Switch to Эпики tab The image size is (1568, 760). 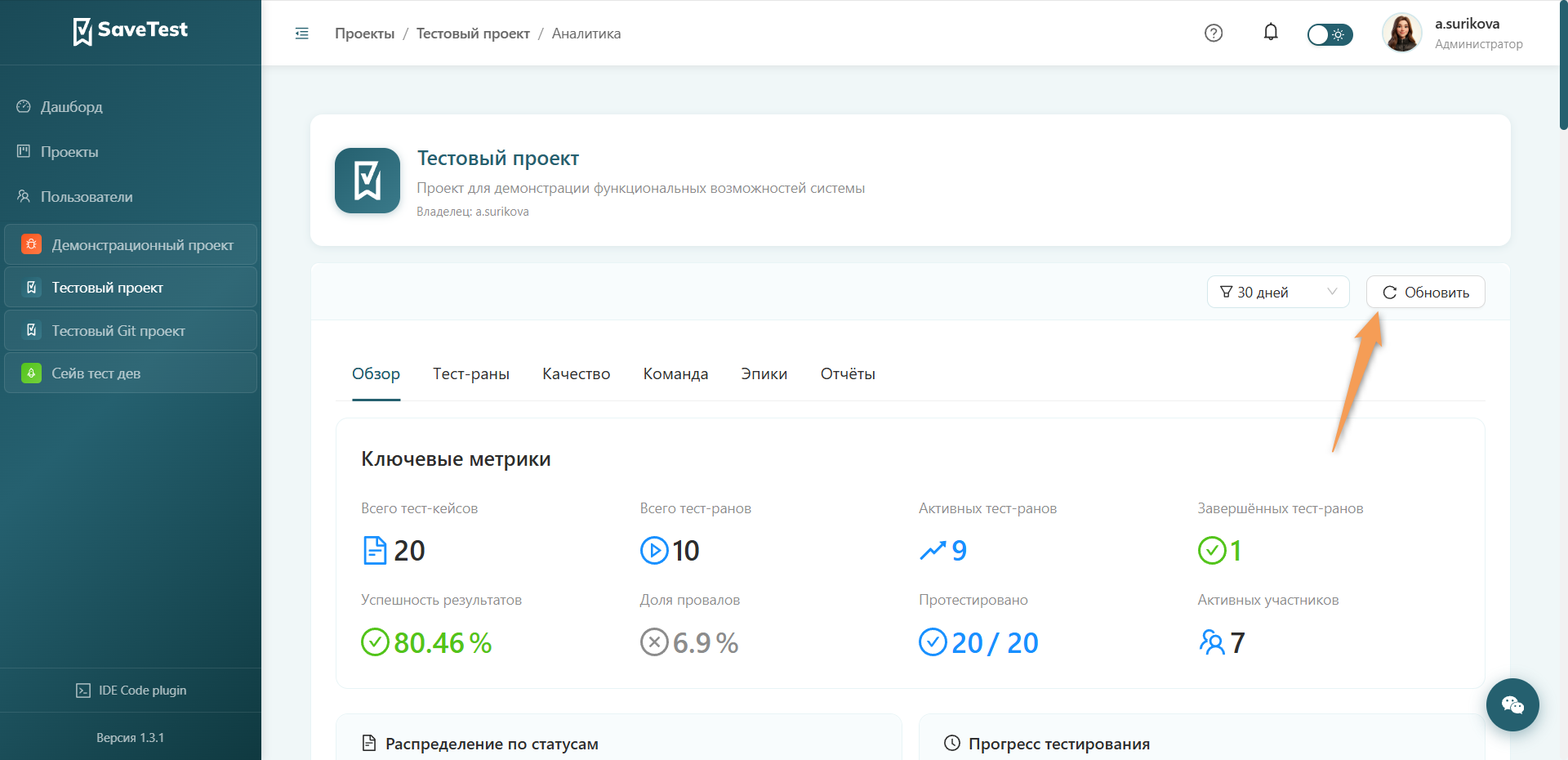(764, 373)
